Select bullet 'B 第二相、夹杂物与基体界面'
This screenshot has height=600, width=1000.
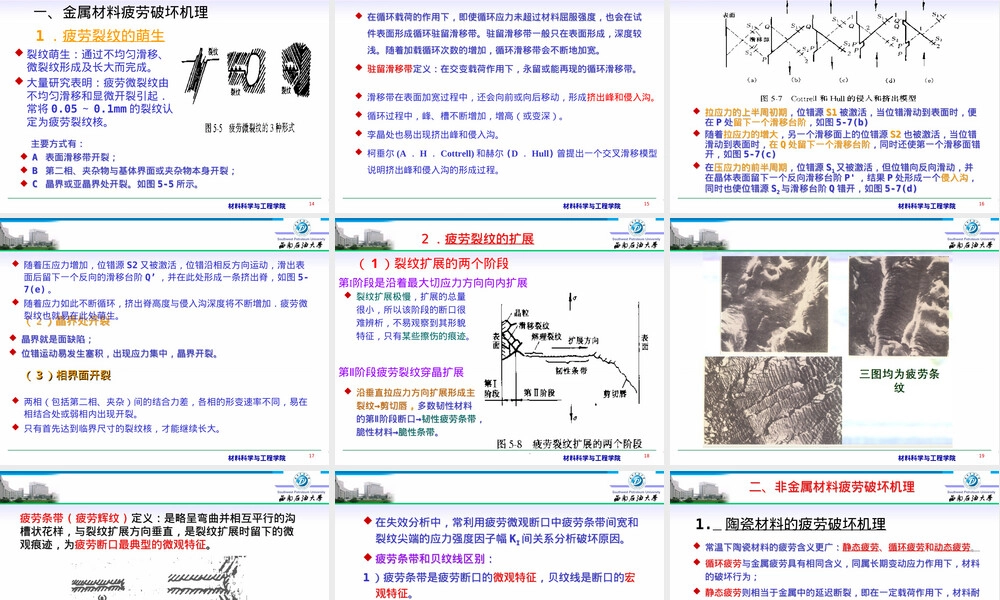click(x=133, y=170)
